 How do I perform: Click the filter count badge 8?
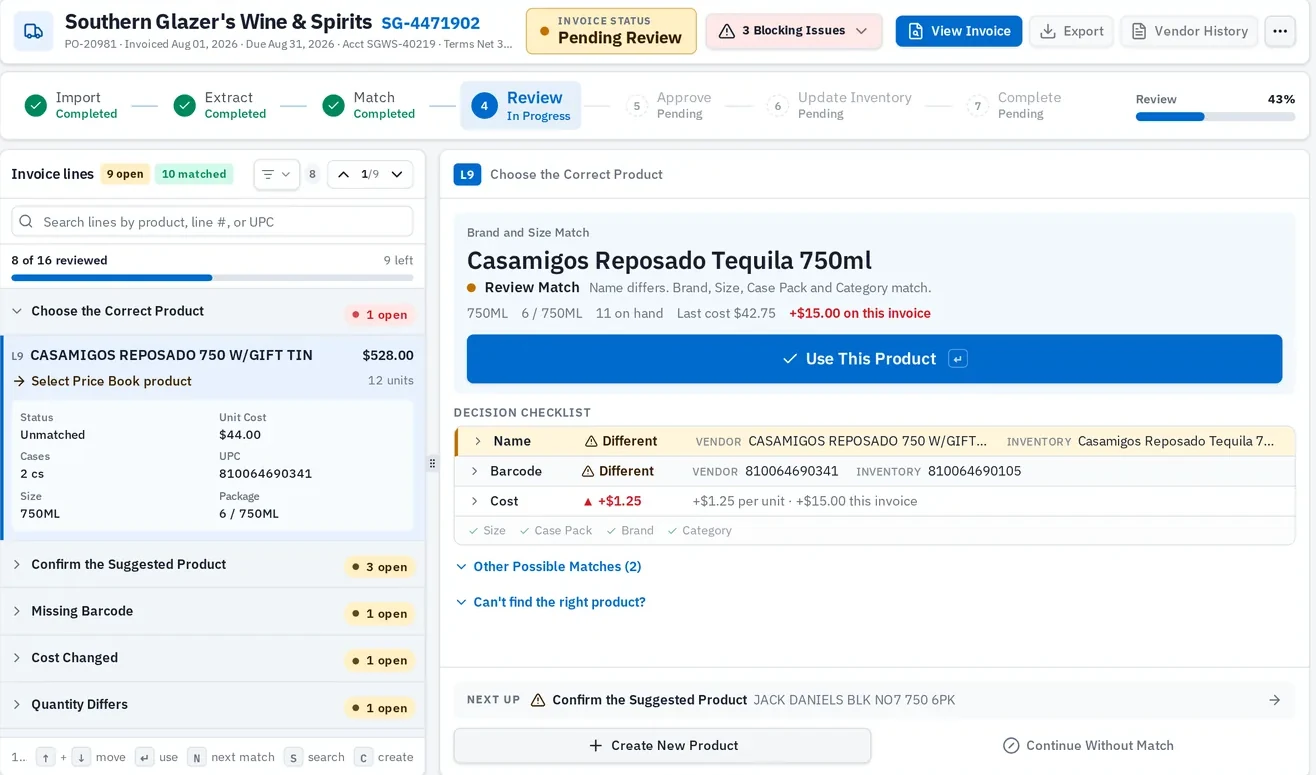click(312, 174)
